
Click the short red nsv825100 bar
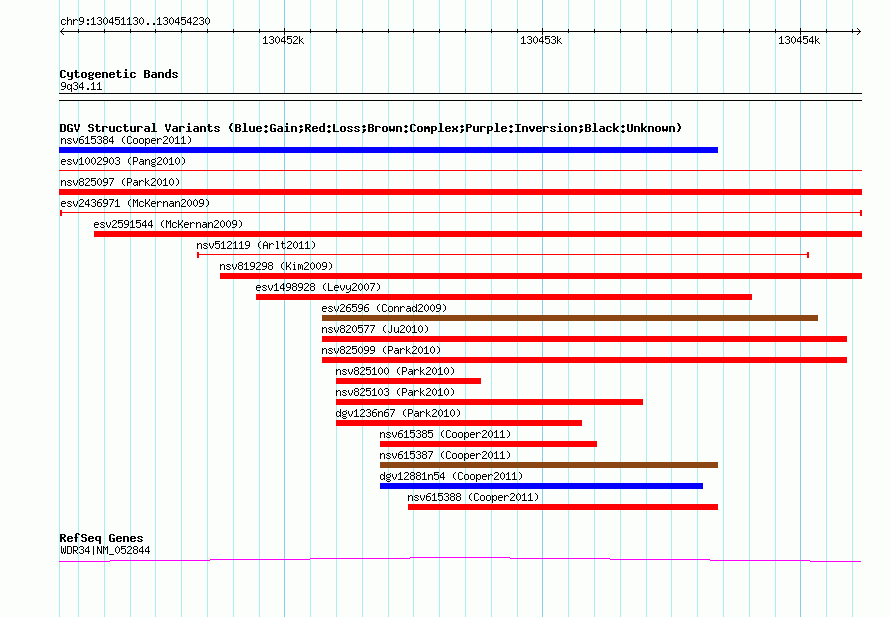[409, 381]
